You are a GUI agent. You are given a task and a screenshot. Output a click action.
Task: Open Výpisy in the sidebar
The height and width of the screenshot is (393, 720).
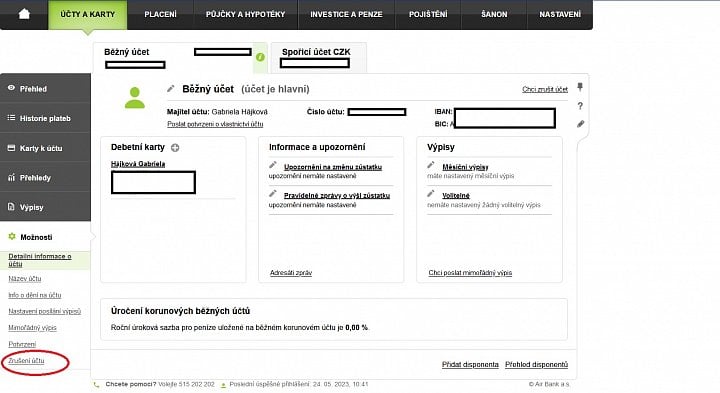pyautogui.click(x=45, y=207)
